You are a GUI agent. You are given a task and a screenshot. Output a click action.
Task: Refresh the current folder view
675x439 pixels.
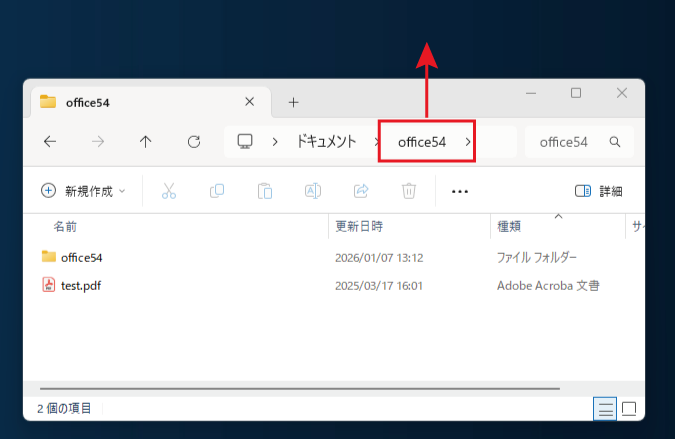click(x=194, y=142)
